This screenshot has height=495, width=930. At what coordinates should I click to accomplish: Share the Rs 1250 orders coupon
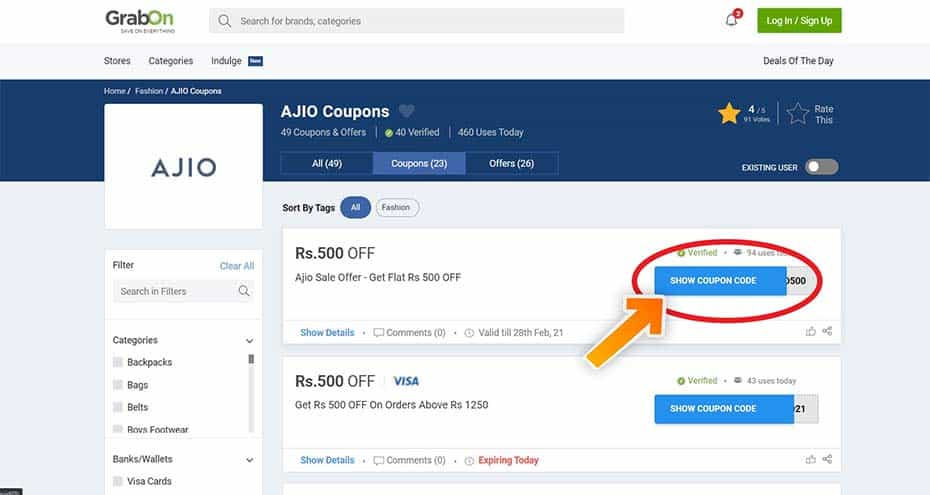827,459
